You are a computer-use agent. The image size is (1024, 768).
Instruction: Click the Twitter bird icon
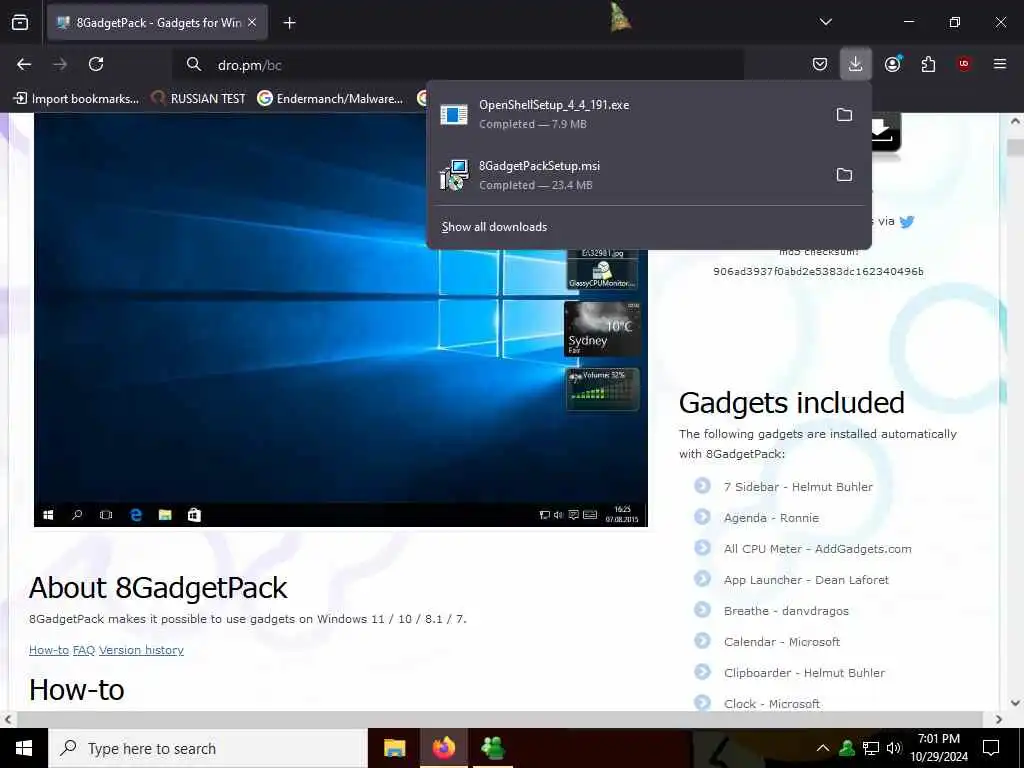[x=906, y=221]
